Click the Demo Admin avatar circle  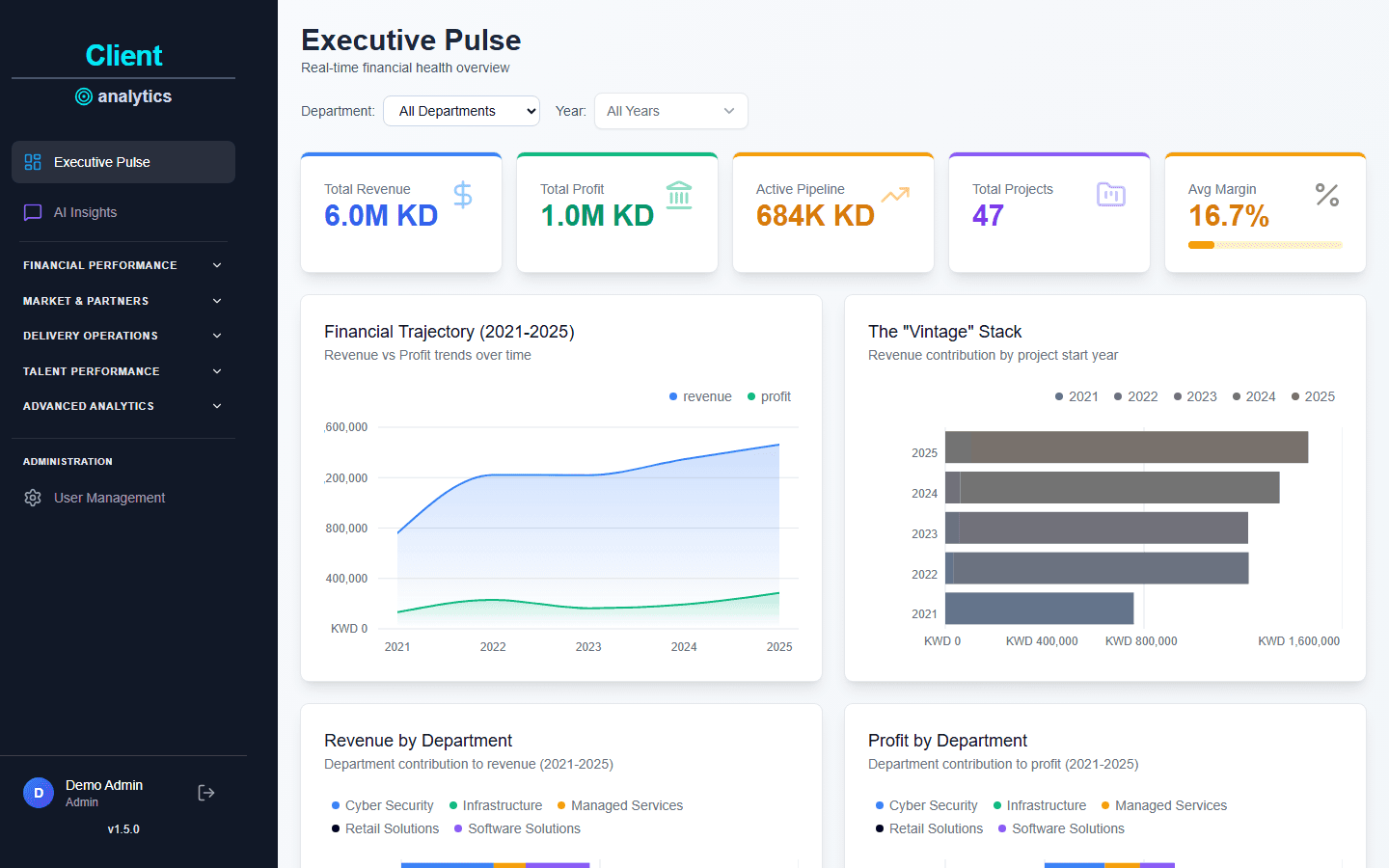pyautogui.click(x=39, y=793)
